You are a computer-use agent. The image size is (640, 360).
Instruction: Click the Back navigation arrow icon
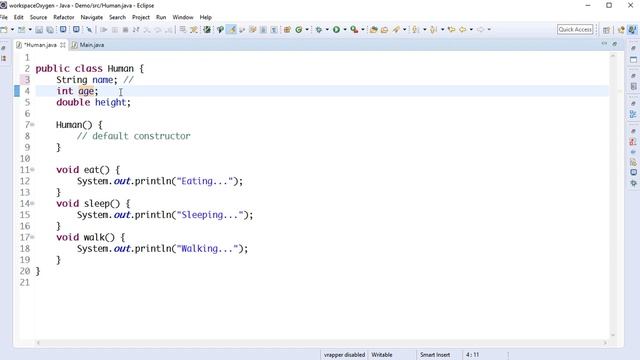462,29
